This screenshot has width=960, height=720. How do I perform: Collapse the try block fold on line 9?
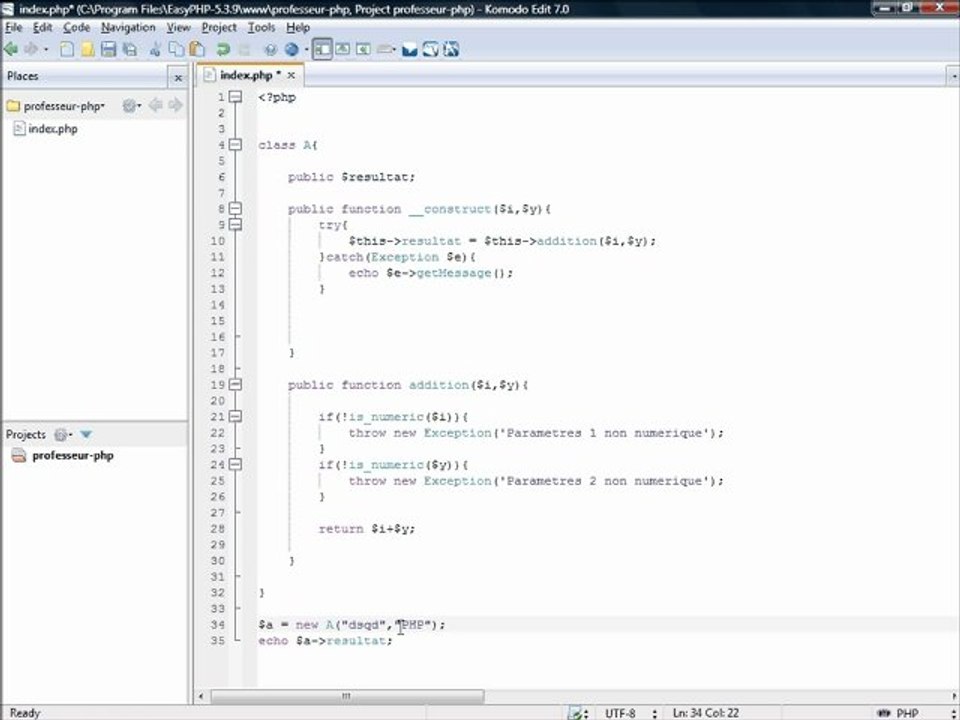pyautogui.click(x=235, y=225)
